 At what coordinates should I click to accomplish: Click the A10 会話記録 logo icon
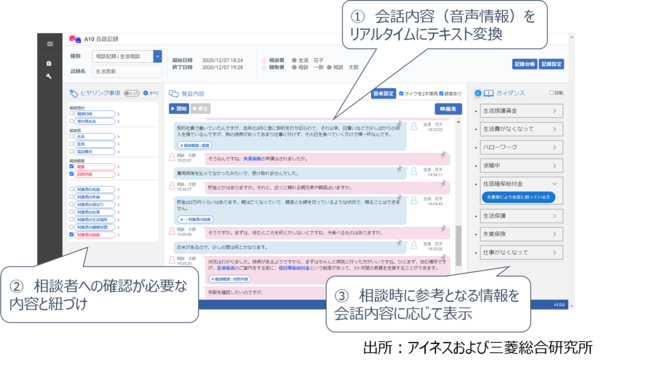[75, 39]
